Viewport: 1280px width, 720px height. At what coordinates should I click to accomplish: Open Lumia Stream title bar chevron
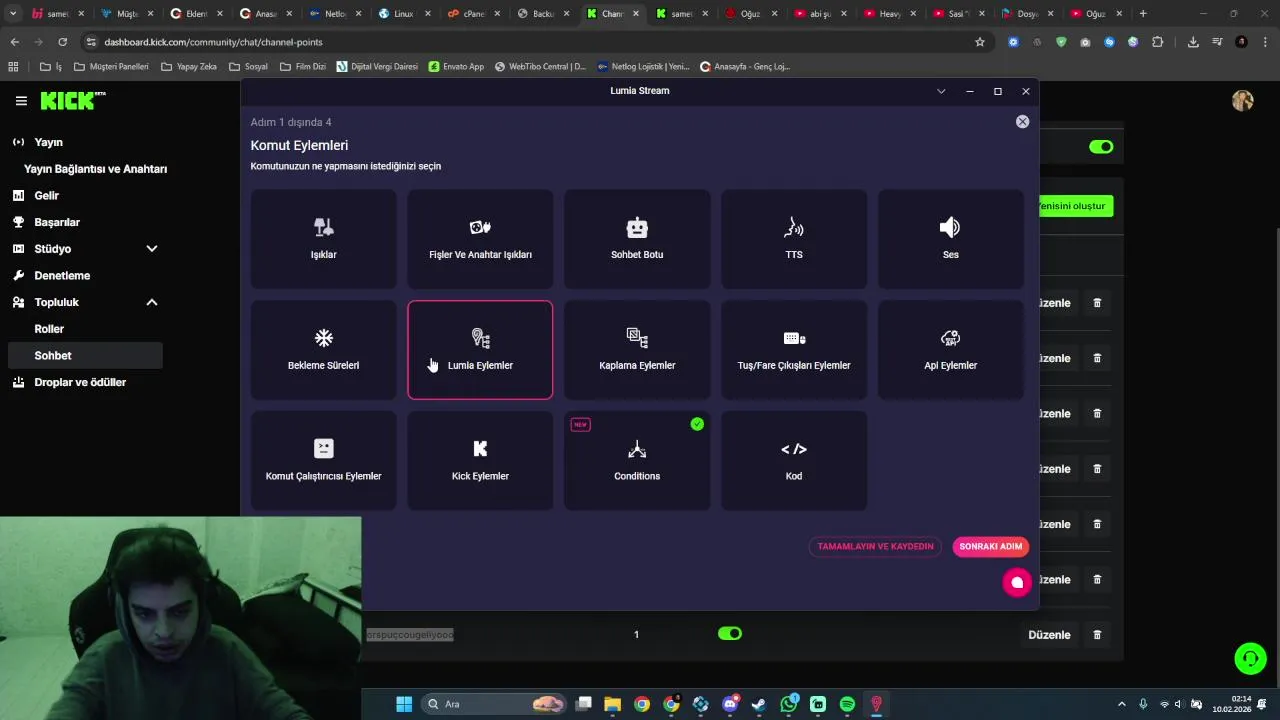click(941, 91)
